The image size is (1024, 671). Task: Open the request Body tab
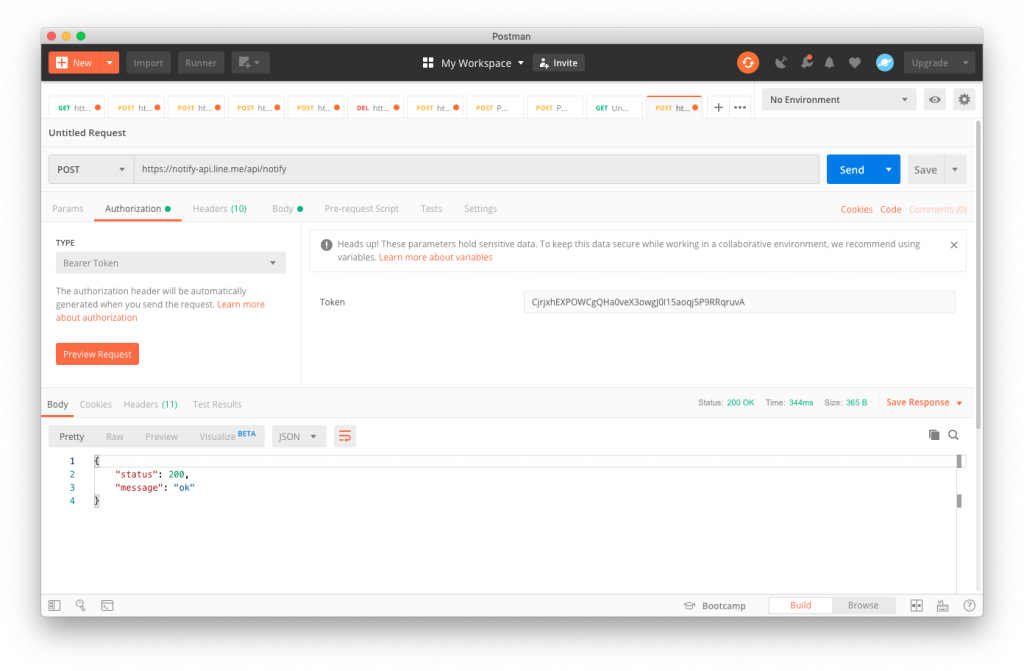click(287, 208)
